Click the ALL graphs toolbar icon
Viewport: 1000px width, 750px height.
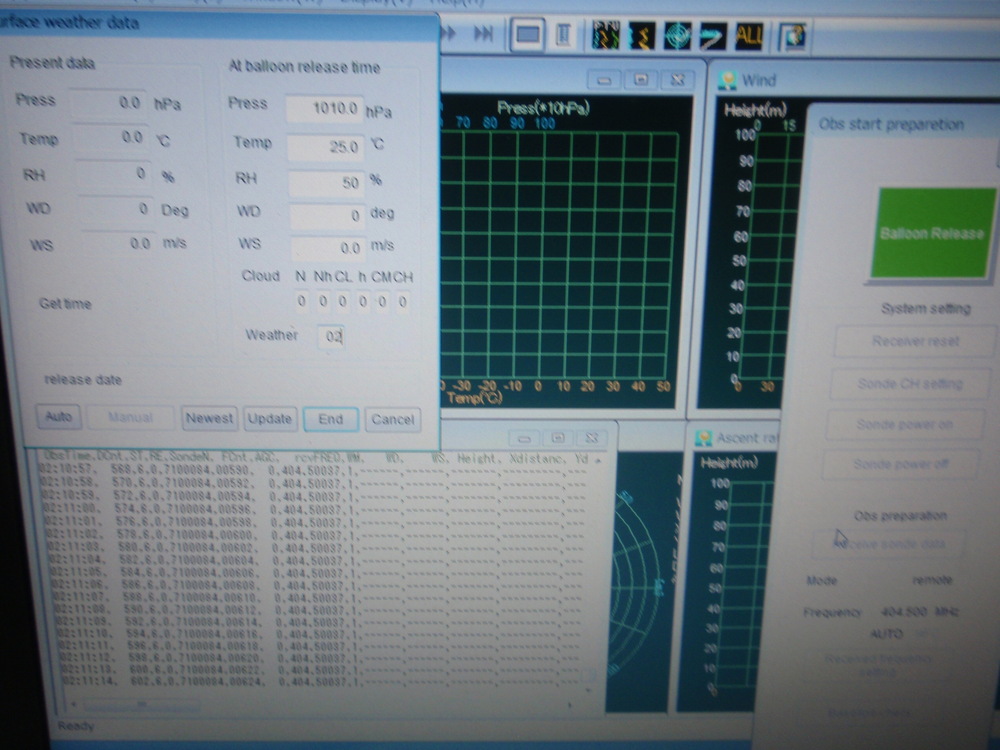748,36
